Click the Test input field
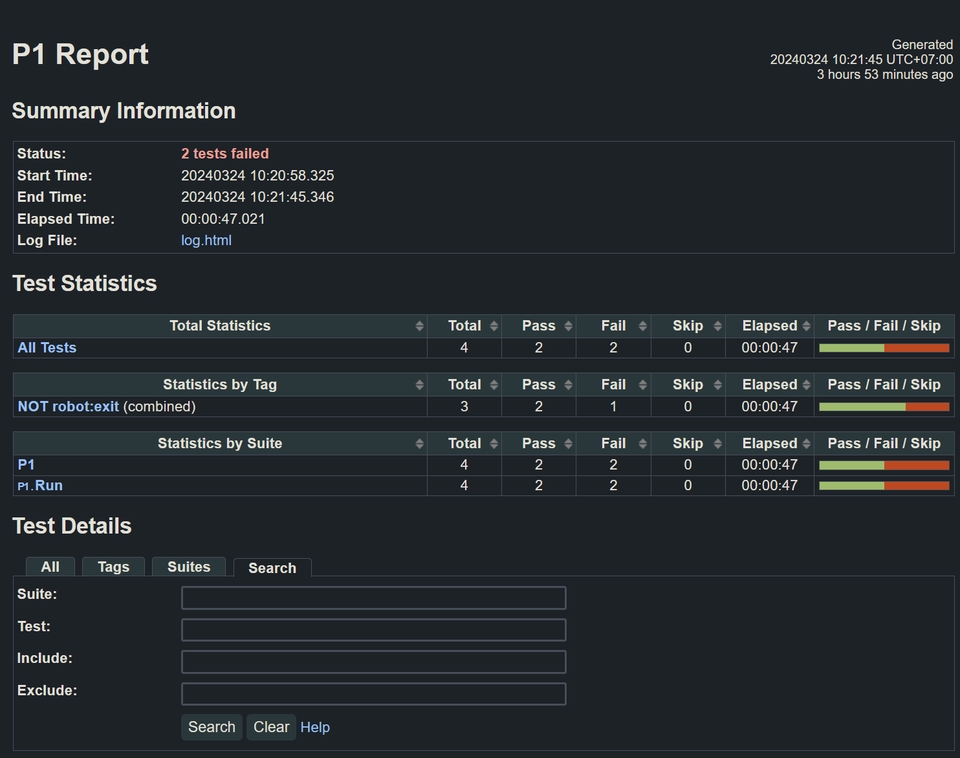The height and width of the screenshot is (758, 960). pos(373,629)
